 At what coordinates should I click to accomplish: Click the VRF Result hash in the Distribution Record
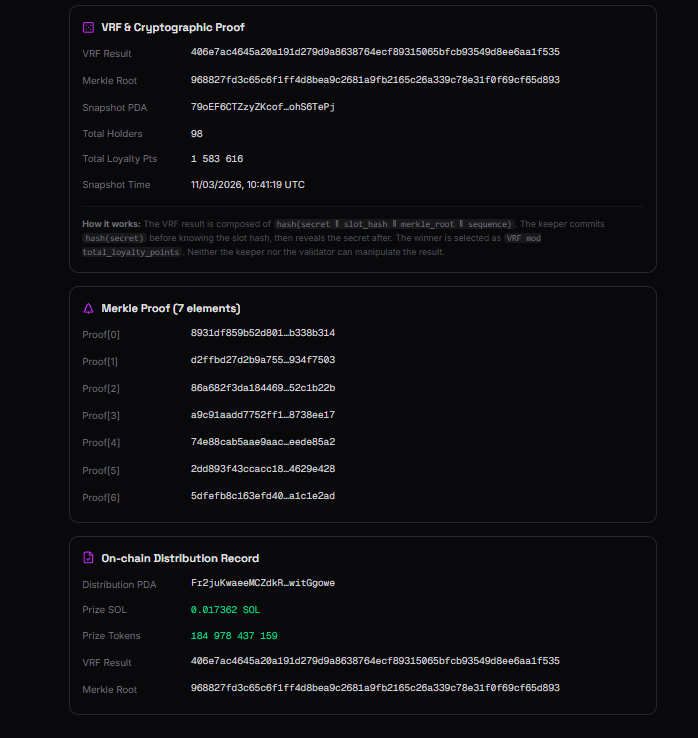(x=375, y=661)
